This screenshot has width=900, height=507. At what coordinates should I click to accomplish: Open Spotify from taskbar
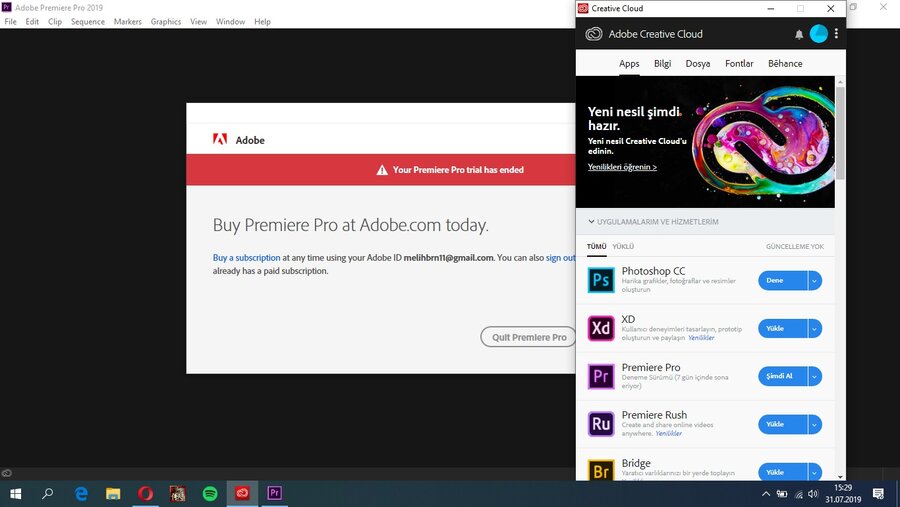[210, 494]
